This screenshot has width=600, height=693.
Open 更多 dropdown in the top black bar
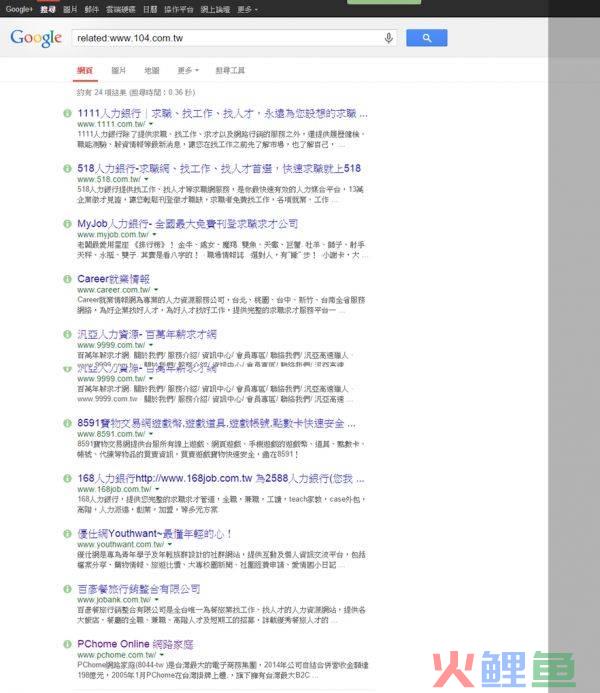[247, 9]
